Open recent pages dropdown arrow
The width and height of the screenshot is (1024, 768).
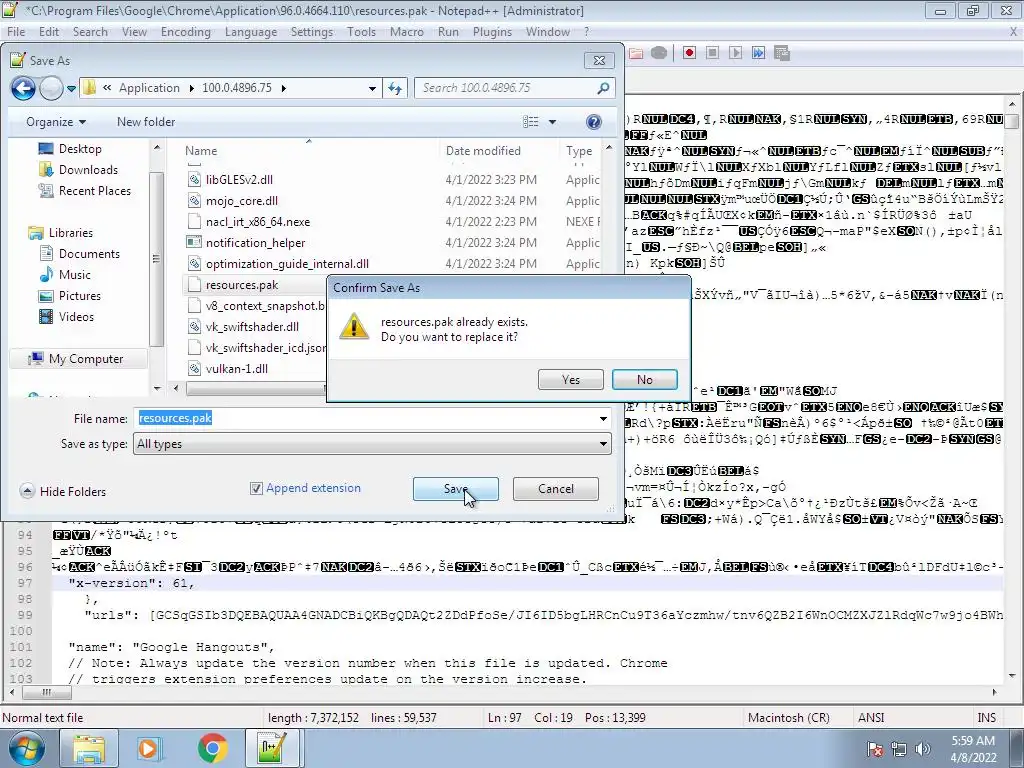[x=71, y=88]
